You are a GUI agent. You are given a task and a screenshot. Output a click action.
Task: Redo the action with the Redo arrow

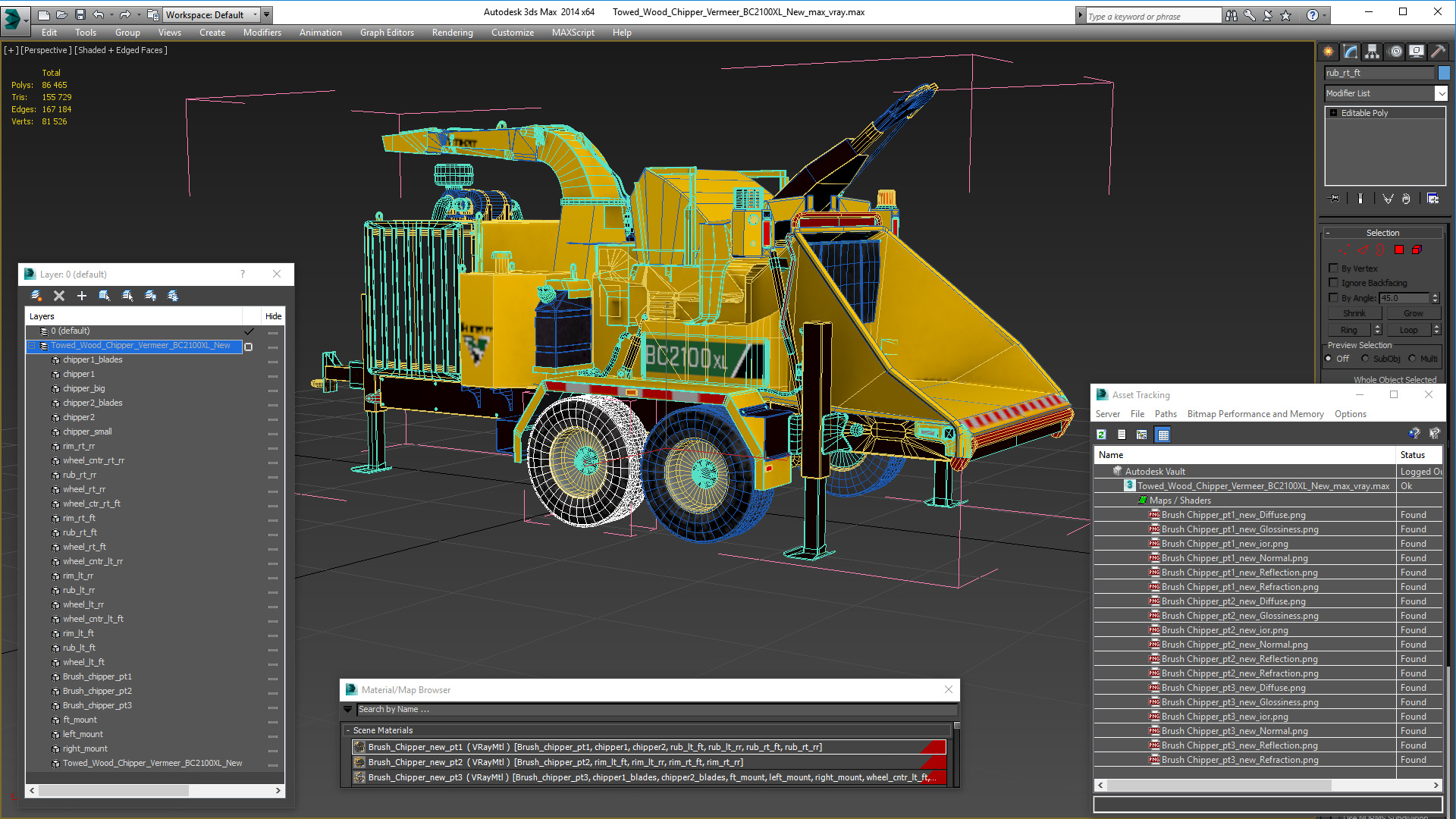coord(125,14)
